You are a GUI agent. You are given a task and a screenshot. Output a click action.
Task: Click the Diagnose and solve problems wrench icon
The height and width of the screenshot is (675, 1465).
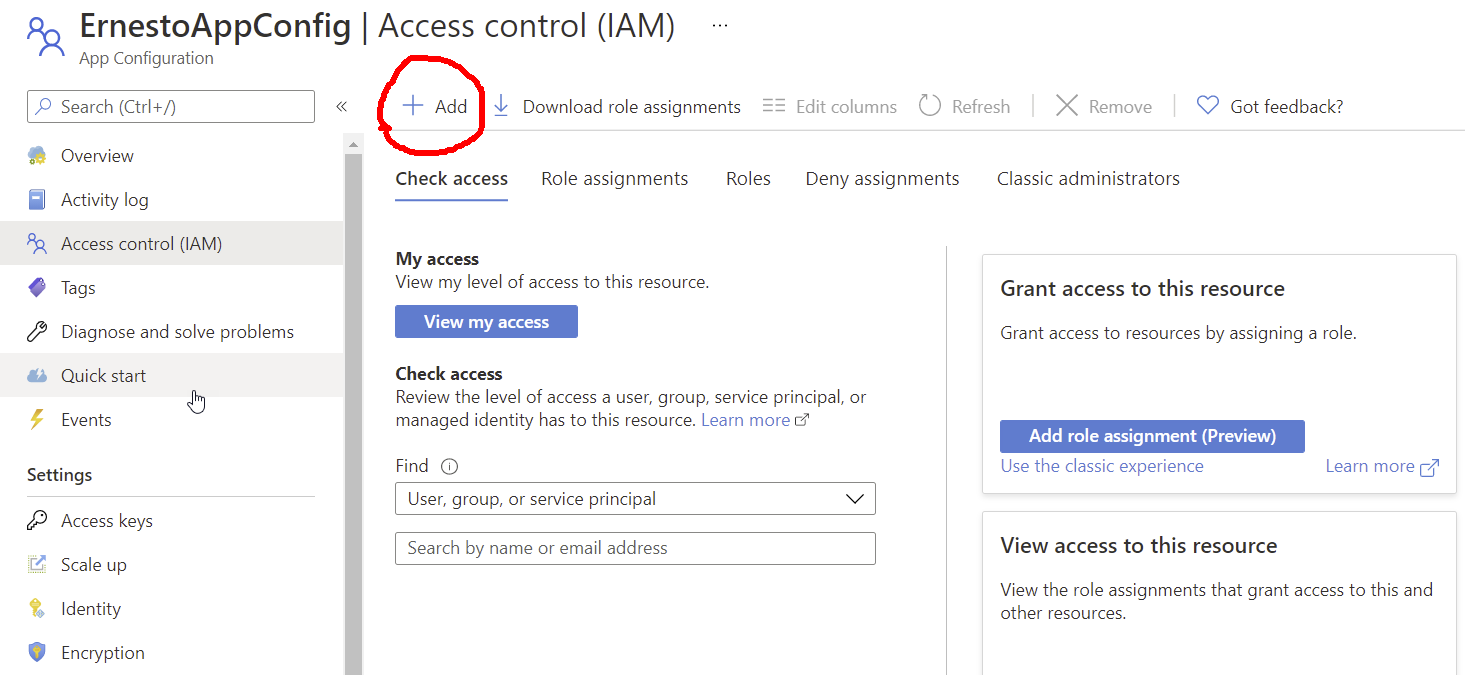click(37, 332)
